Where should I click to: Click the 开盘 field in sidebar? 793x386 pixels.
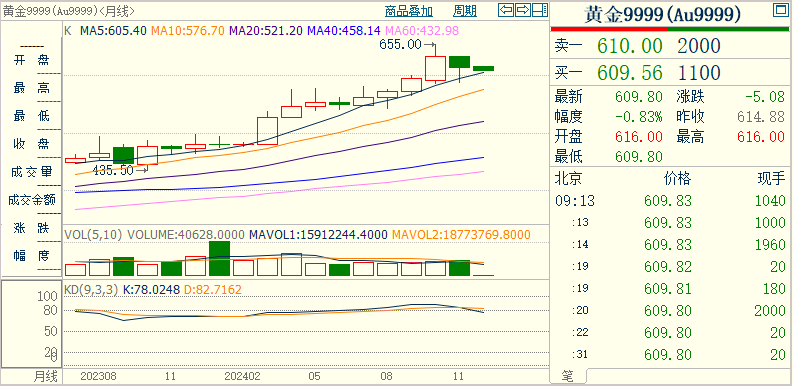31,61
